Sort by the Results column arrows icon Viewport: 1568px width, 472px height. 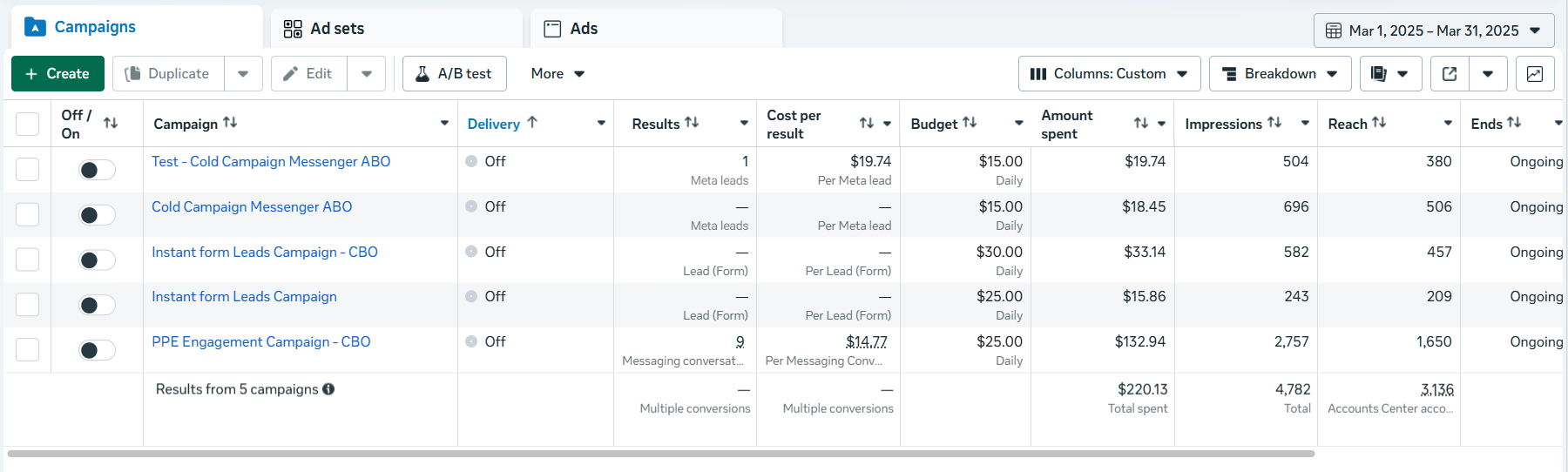coord(692,123)
